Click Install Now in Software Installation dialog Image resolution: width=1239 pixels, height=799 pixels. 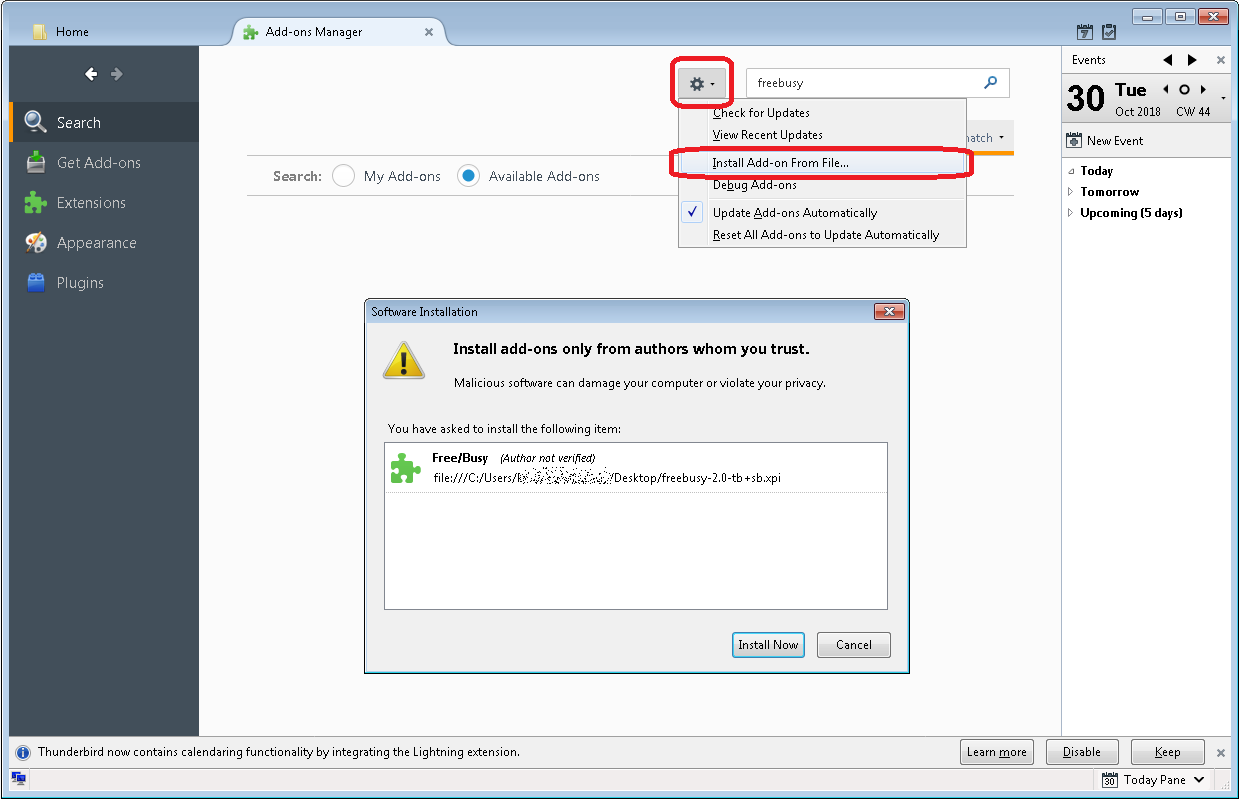[x=768, y=645]
